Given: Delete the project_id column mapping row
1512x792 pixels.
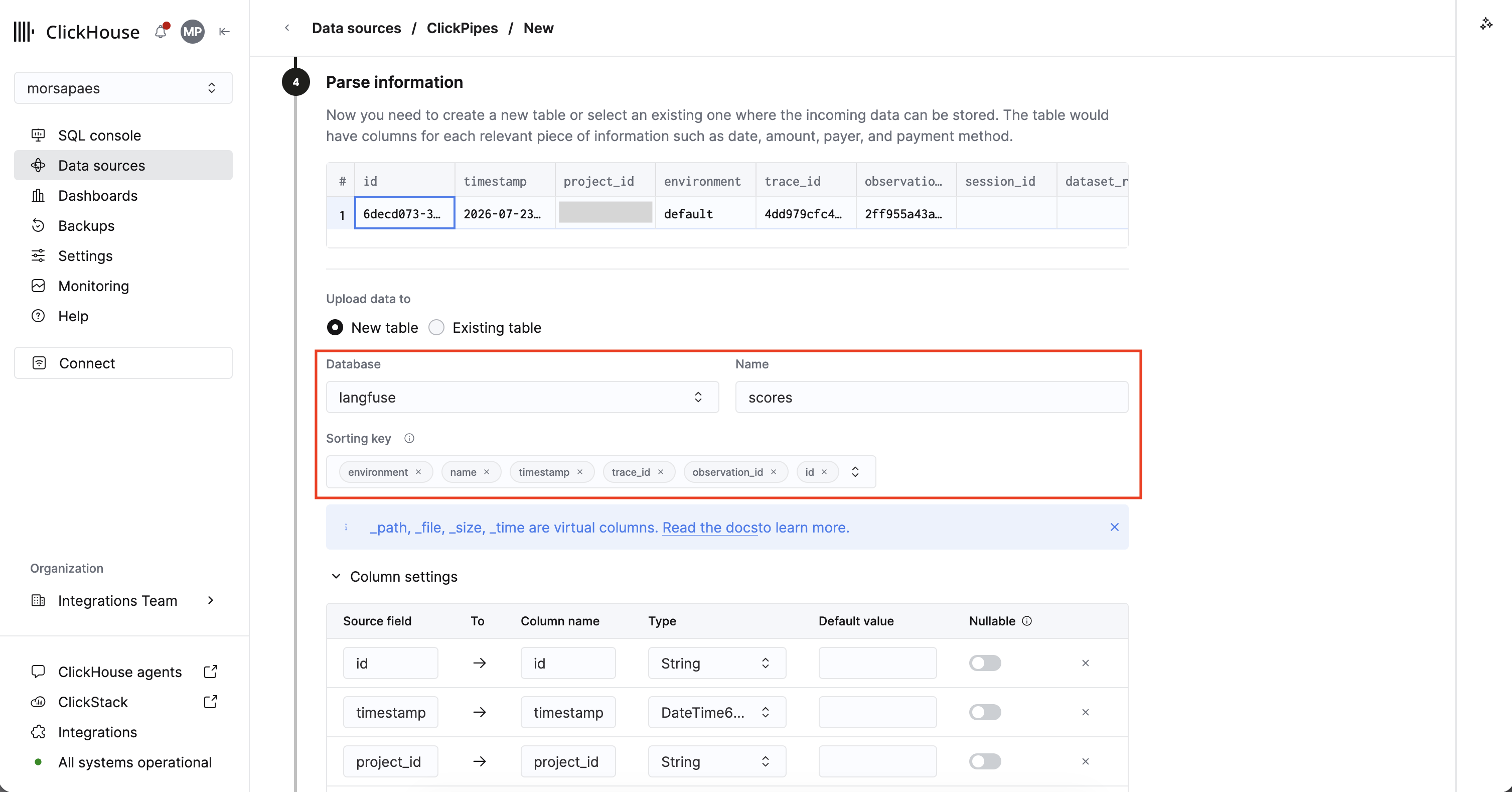Looking at the screenshot, I should pyautogui.click(x=1085, y=762).
